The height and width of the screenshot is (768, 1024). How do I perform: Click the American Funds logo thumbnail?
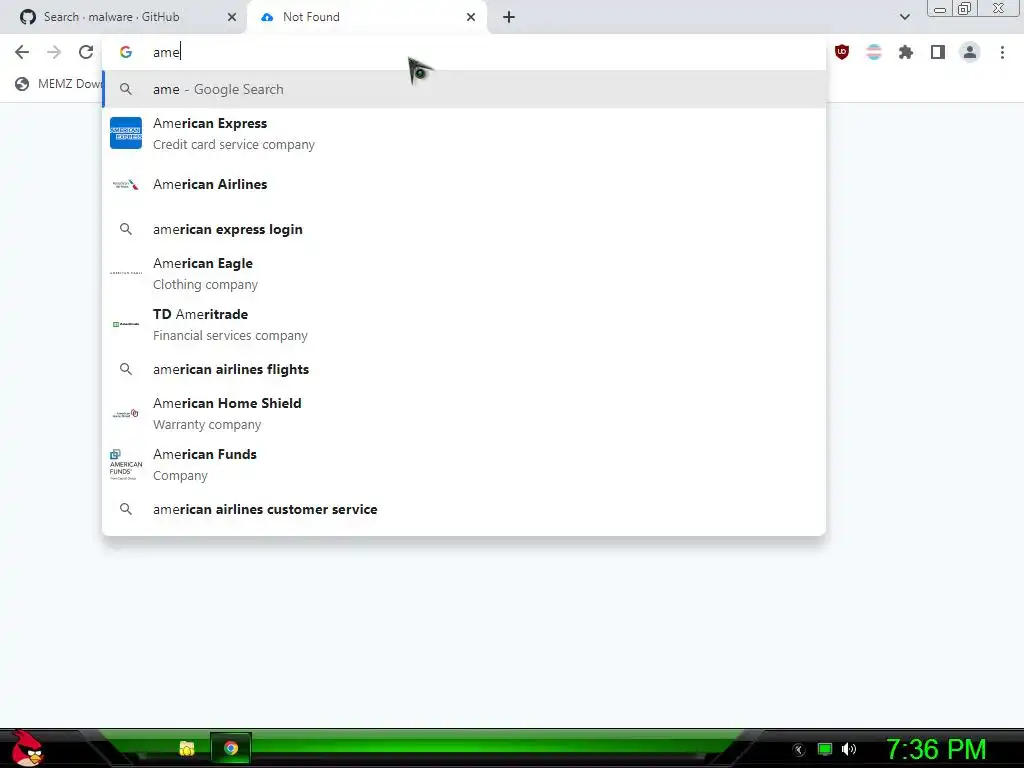126,464
